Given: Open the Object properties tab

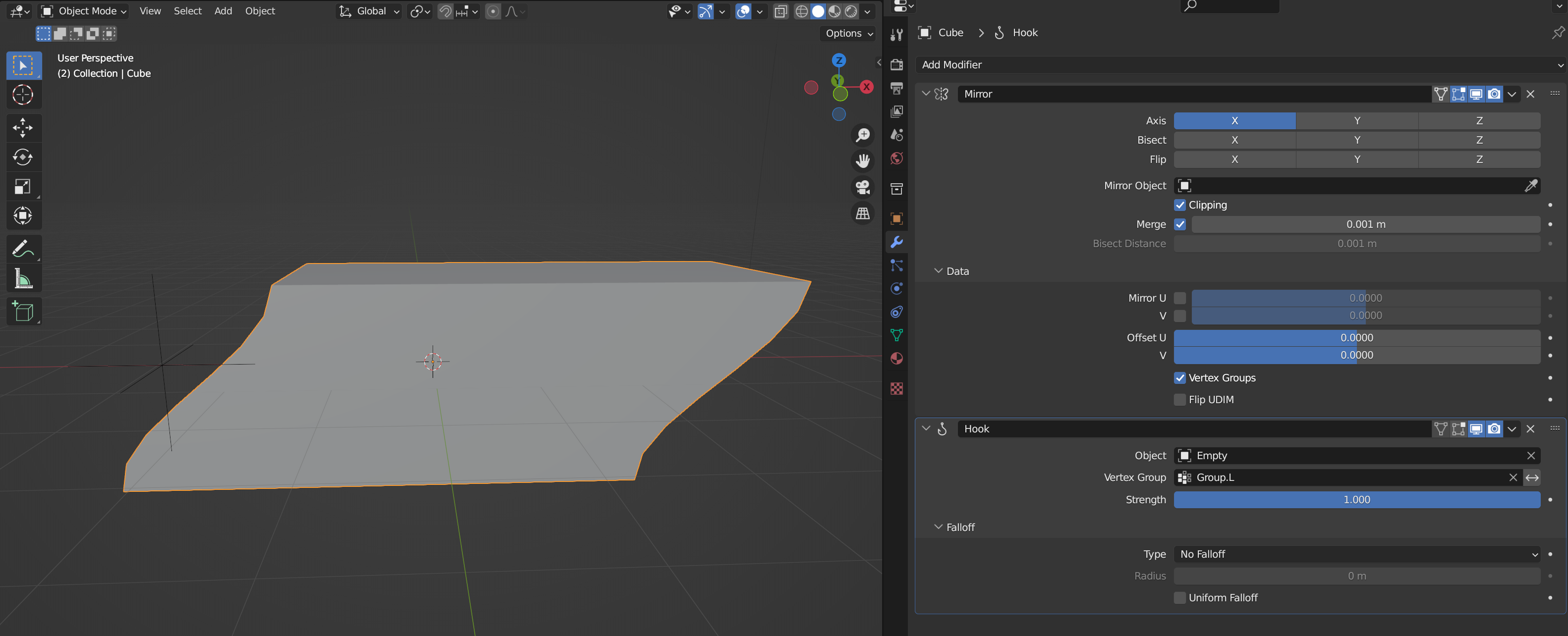Looking at the screenshot, I should pyautogui.click(x=896, y=218).
